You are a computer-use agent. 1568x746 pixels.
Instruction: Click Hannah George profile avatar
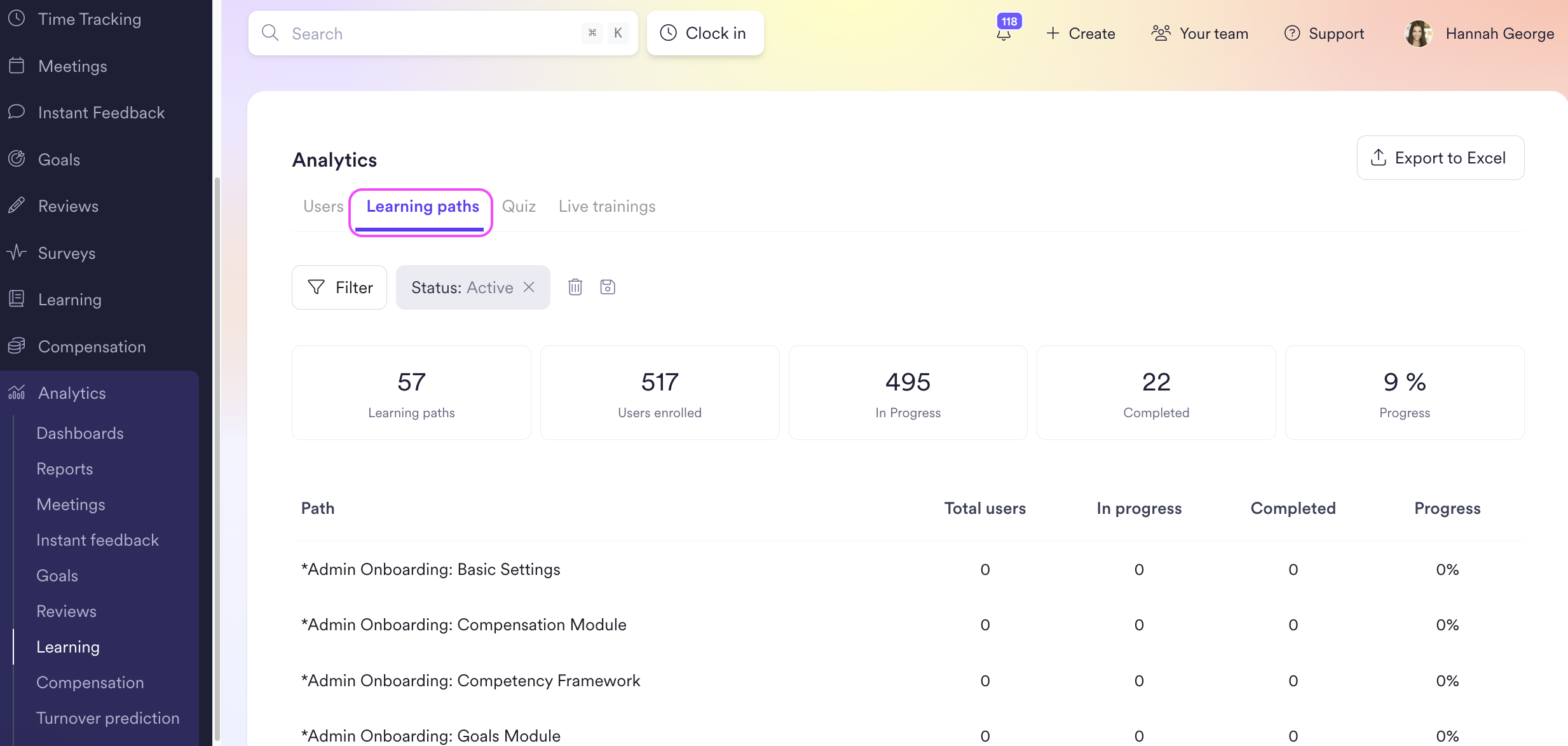pos(1418,34)
